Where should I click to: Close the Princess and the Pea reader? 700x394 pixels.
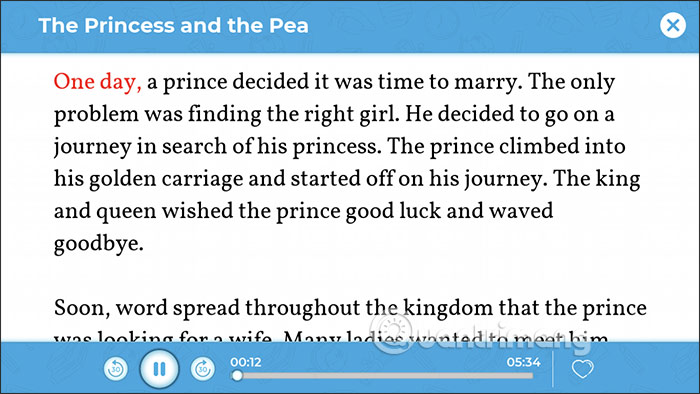tap(673, 25)
